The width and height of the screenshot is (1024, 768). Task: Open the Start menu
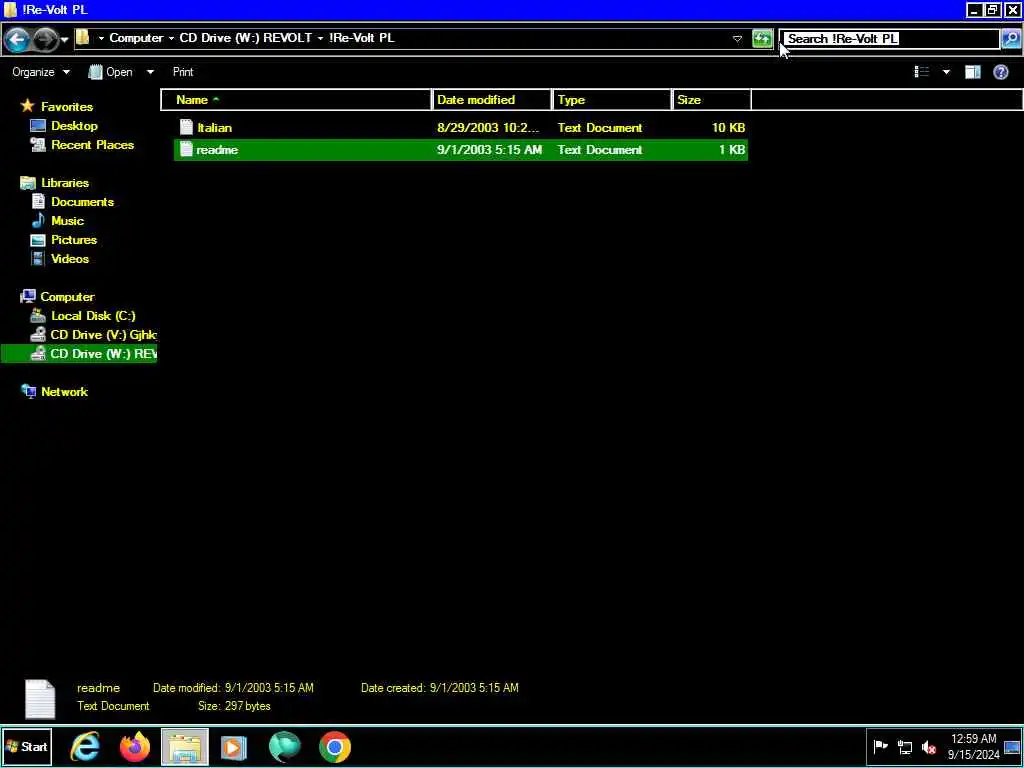[x=27, y=747]
